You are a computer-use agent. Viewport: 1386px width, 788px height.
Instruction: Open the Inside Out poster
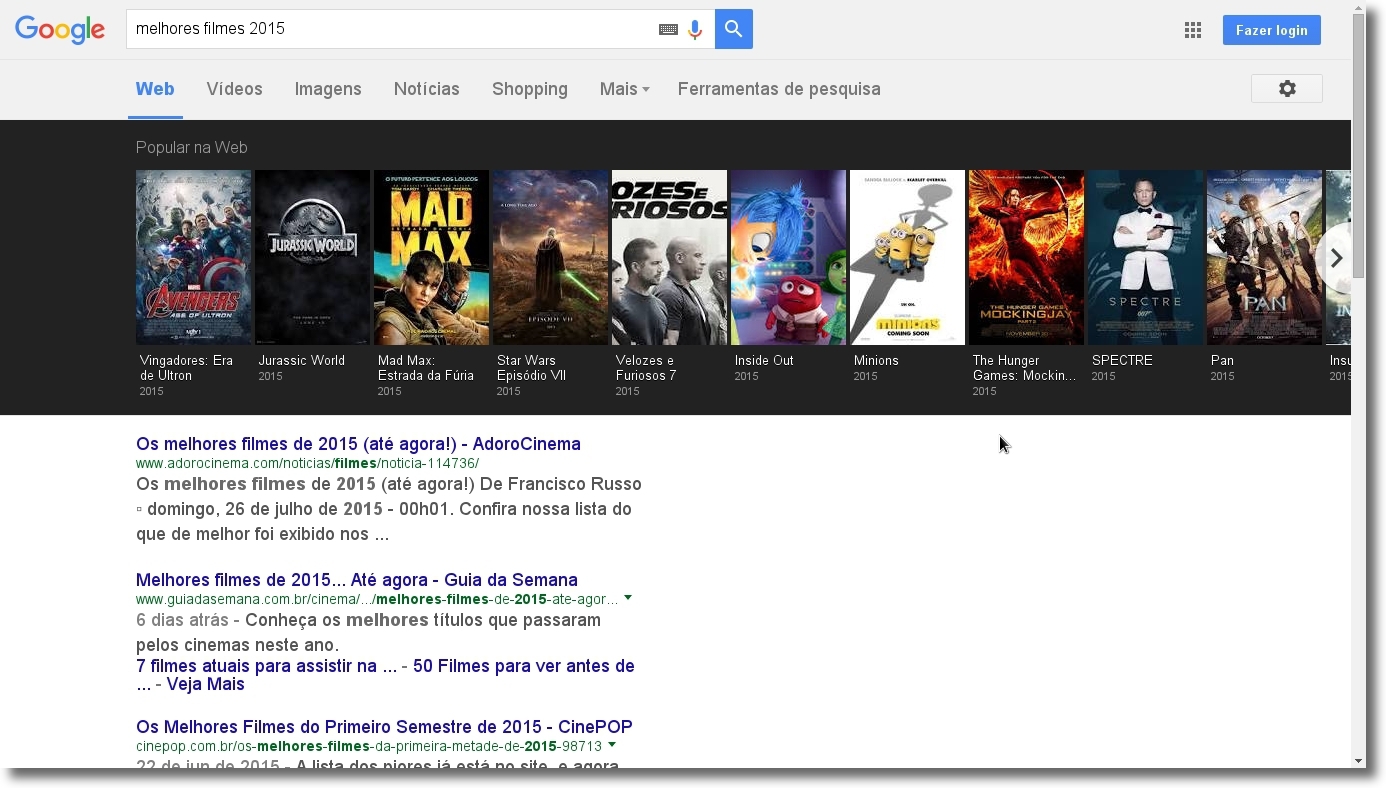(788, 257)
